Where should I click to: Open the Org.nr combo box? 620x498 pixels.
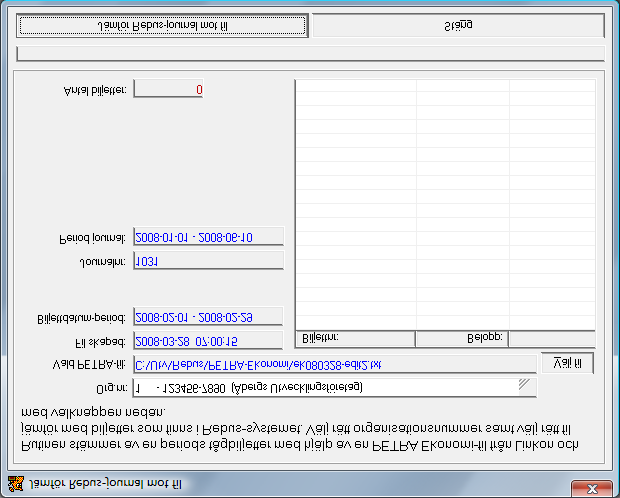[x=335, y=388]
